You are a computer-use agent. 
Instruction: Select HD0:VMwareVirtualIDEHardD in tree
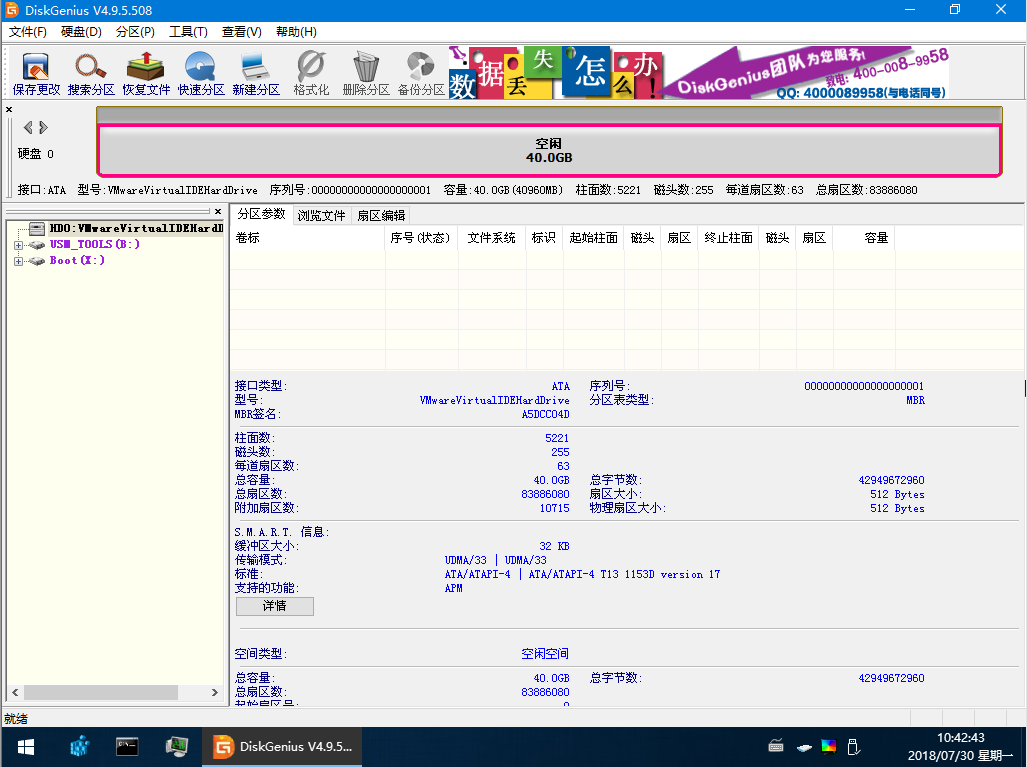pos(136,228)
